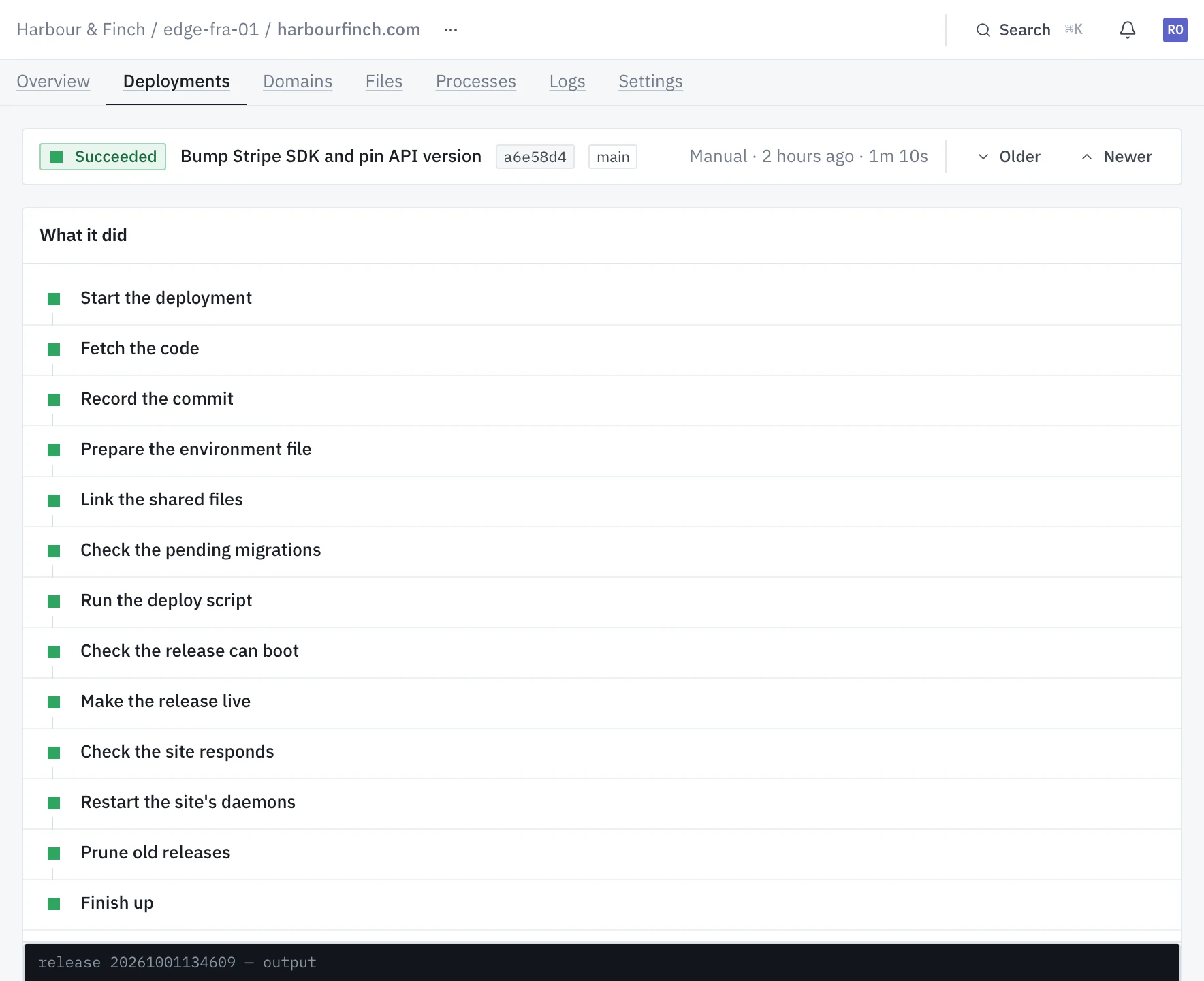Click the status square for Check the release can boot

54,652
